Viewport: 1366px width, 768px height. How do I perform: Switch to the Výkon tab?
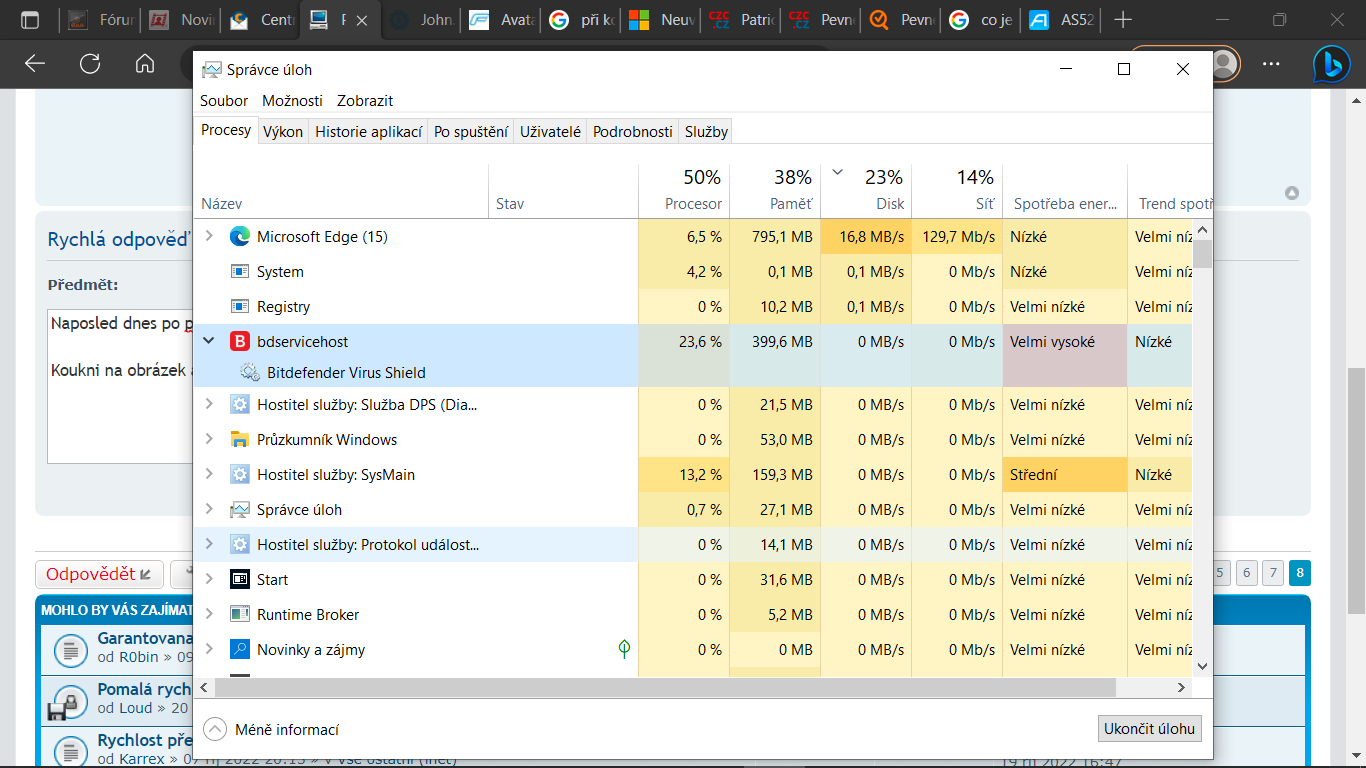(x=283, y=132)
